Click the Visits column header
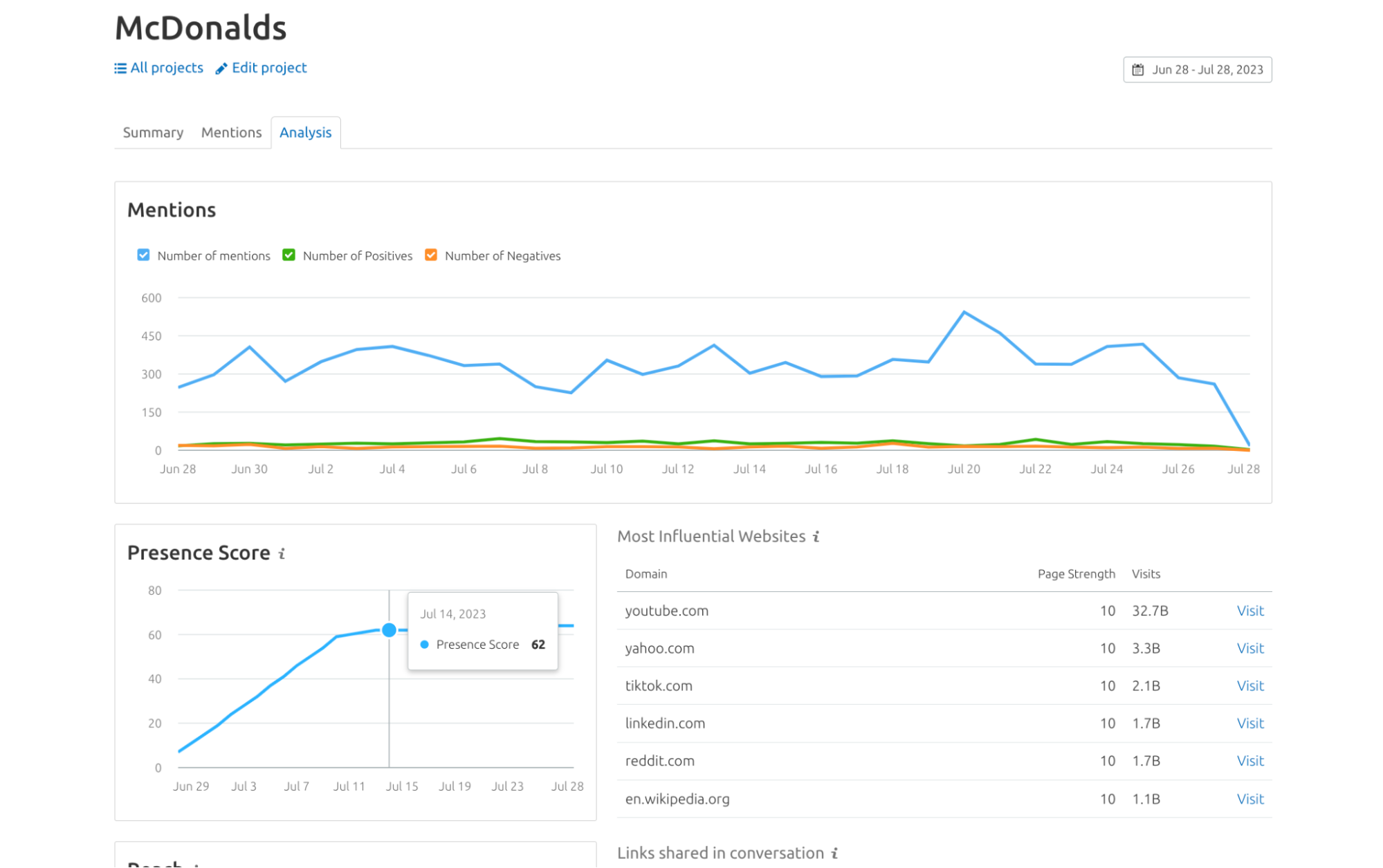The height and width of the screenshot is (868, 1383). point(1146,574)
